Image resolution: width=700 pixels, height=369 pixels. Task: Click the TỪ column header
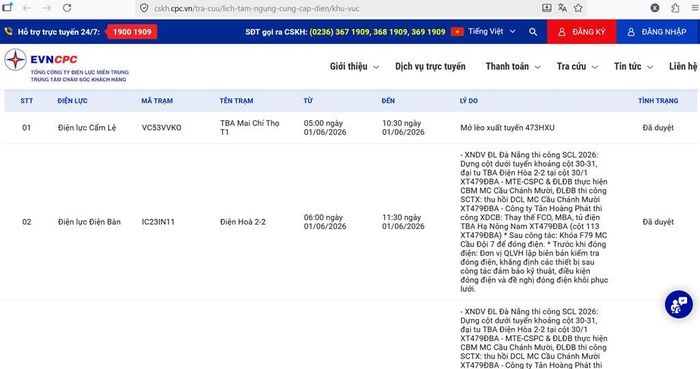[308, 101]
